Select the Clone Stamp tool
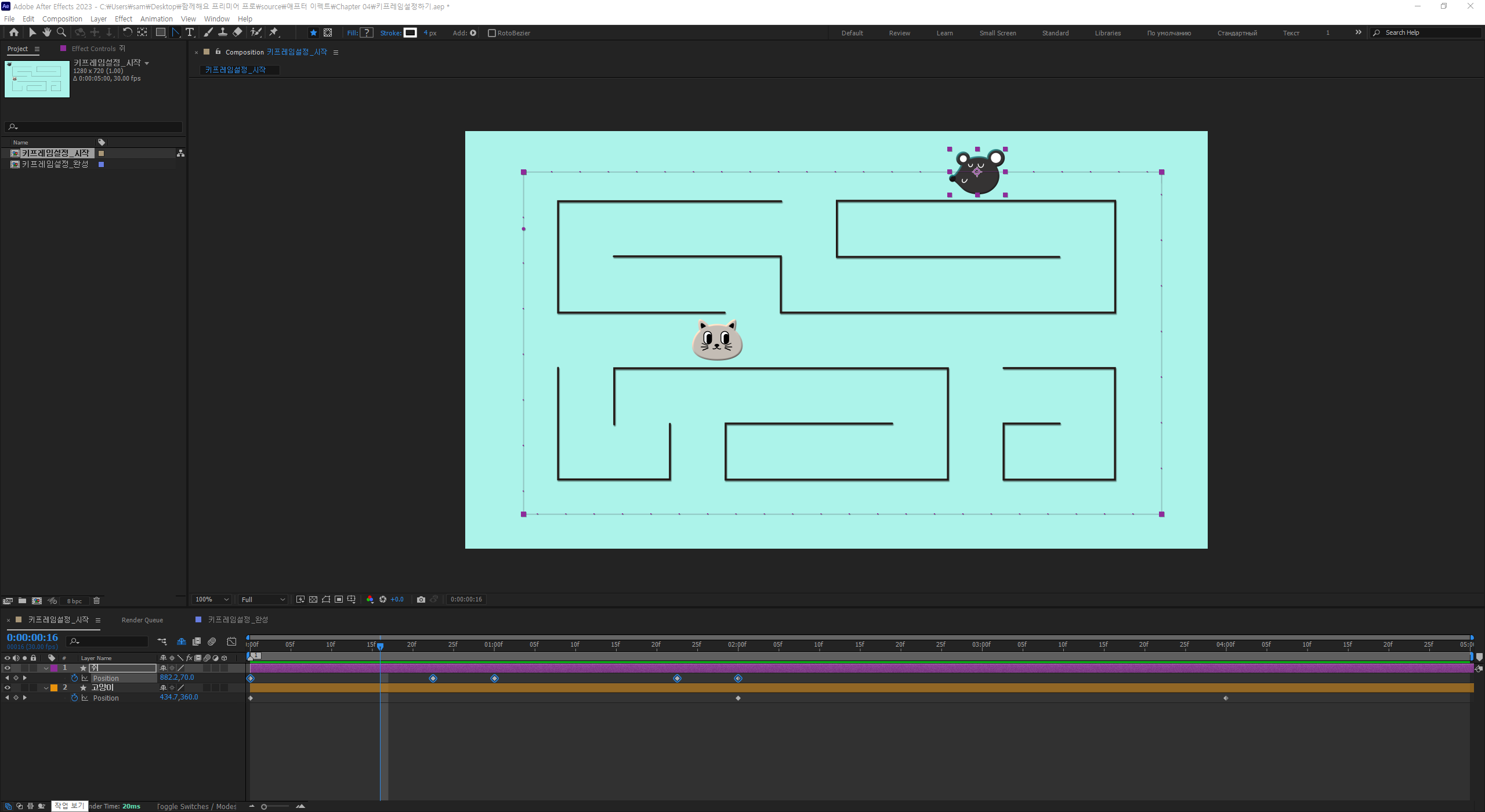1485x812 pixels. click(x=223, y=32)
